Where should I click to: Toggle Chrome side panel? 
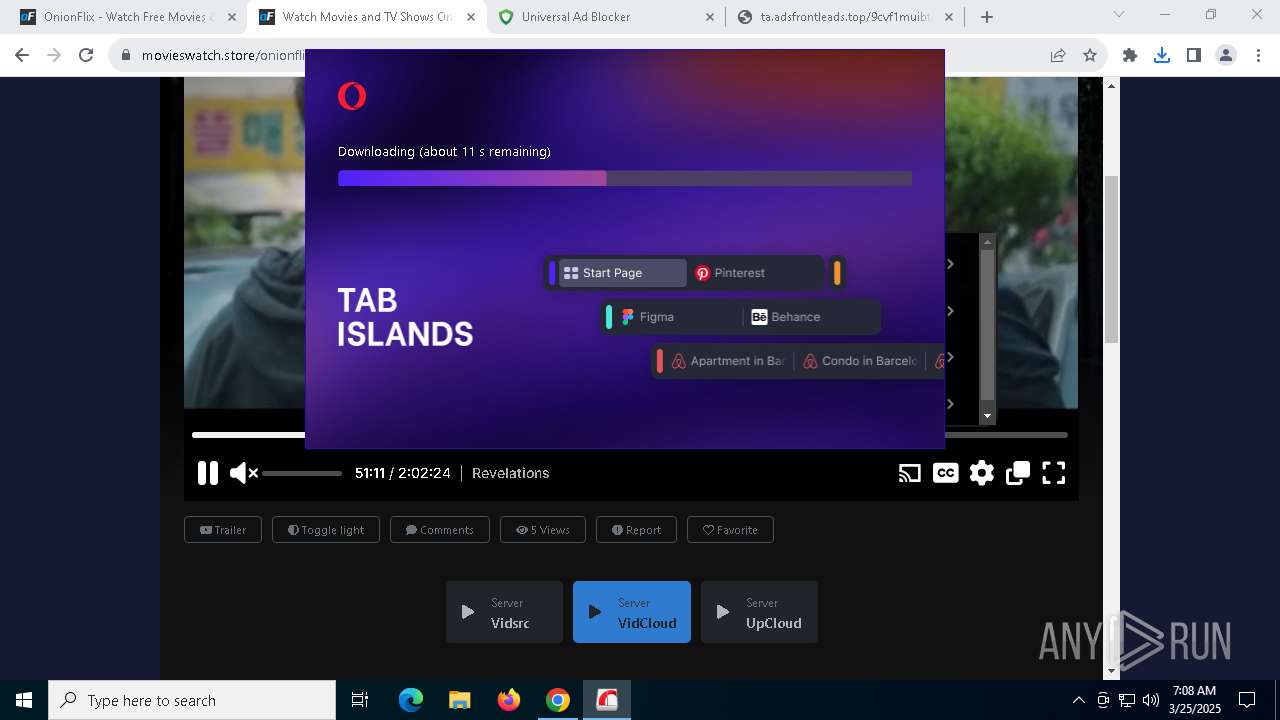(x=1194, y=56)
